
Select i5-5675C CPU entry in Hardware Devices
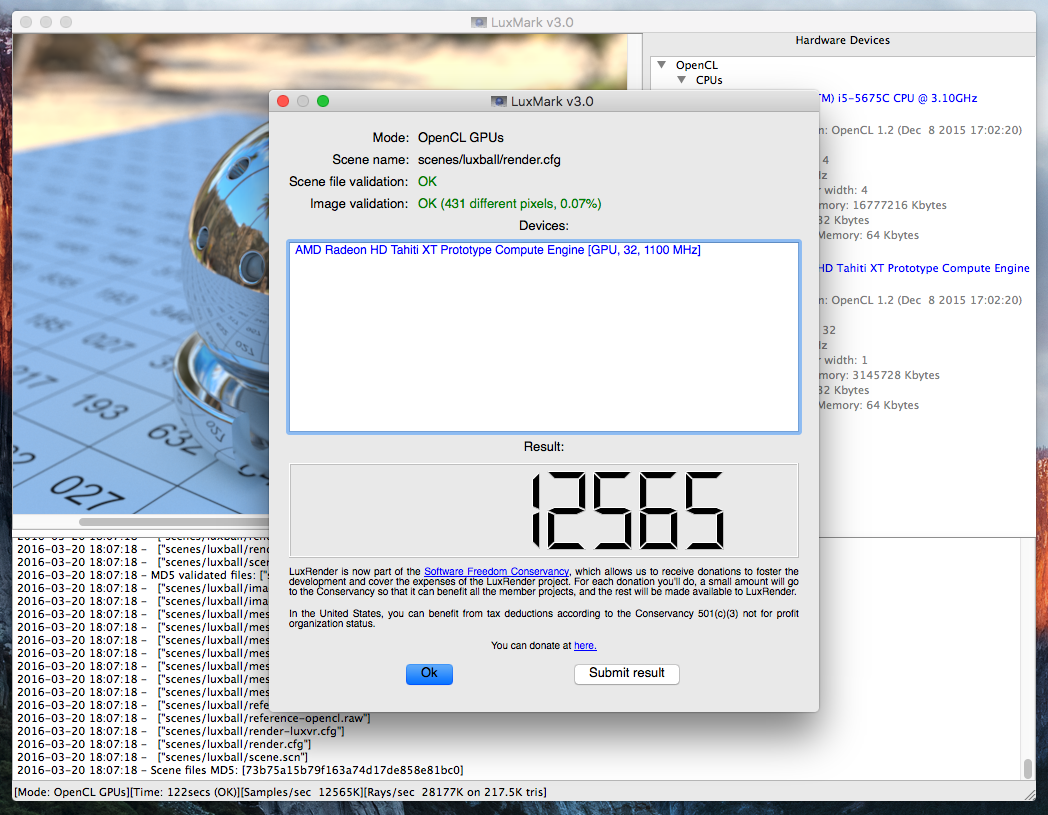[x=898, y=98]
